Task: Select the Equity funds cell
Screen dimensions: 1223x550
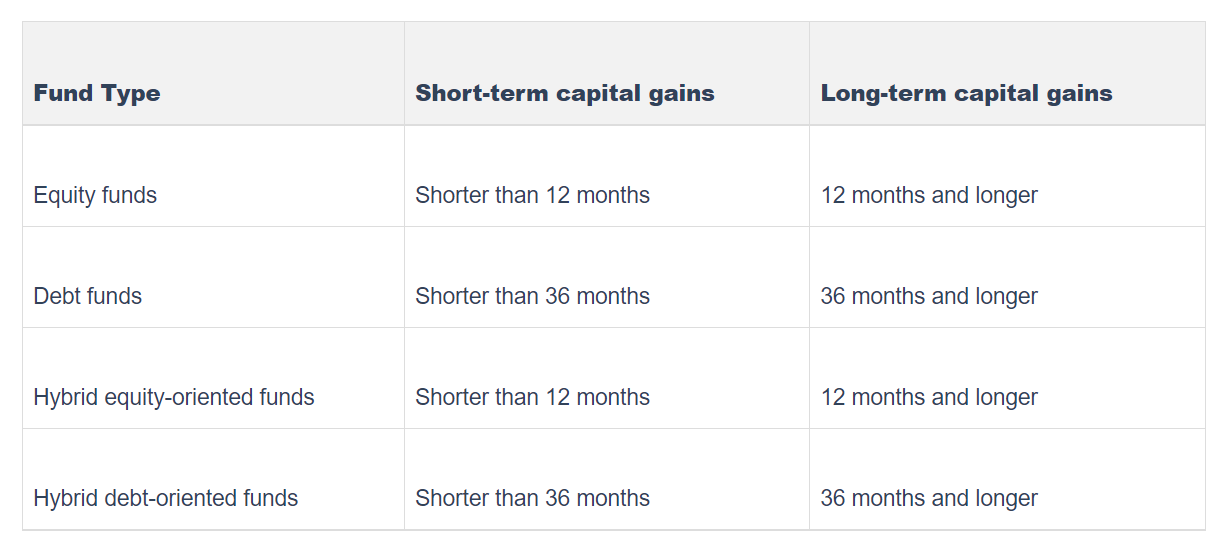Action: (x=95, y=195)
